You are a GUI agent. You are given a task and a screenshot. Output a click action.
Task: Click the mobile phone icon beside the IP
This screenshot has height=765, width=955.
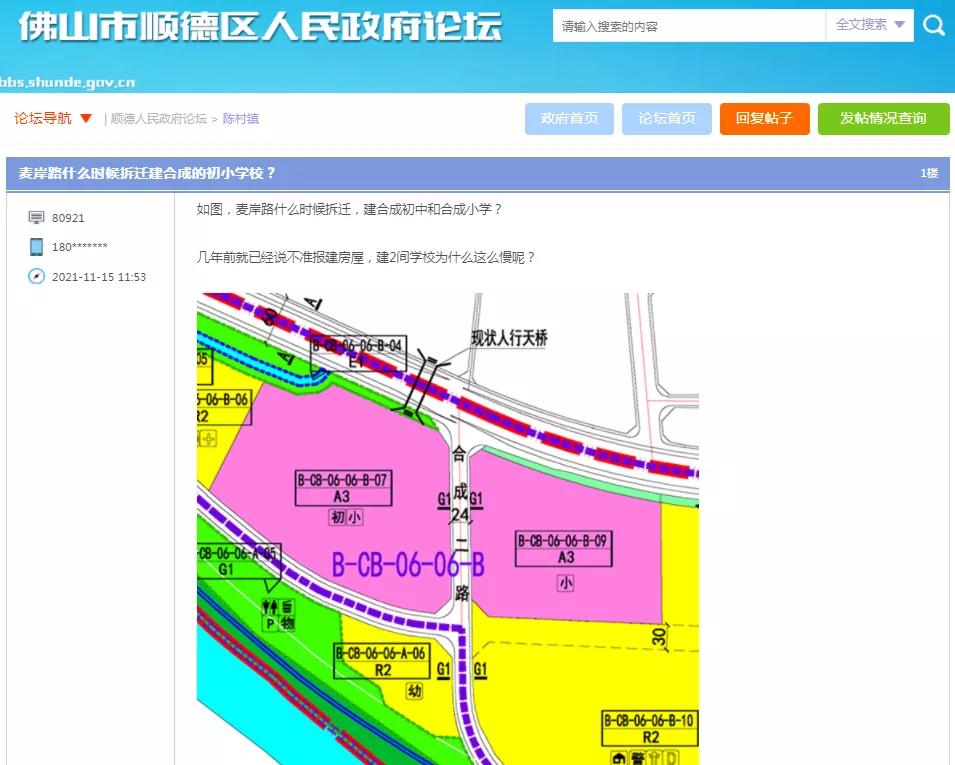[34, 247]
